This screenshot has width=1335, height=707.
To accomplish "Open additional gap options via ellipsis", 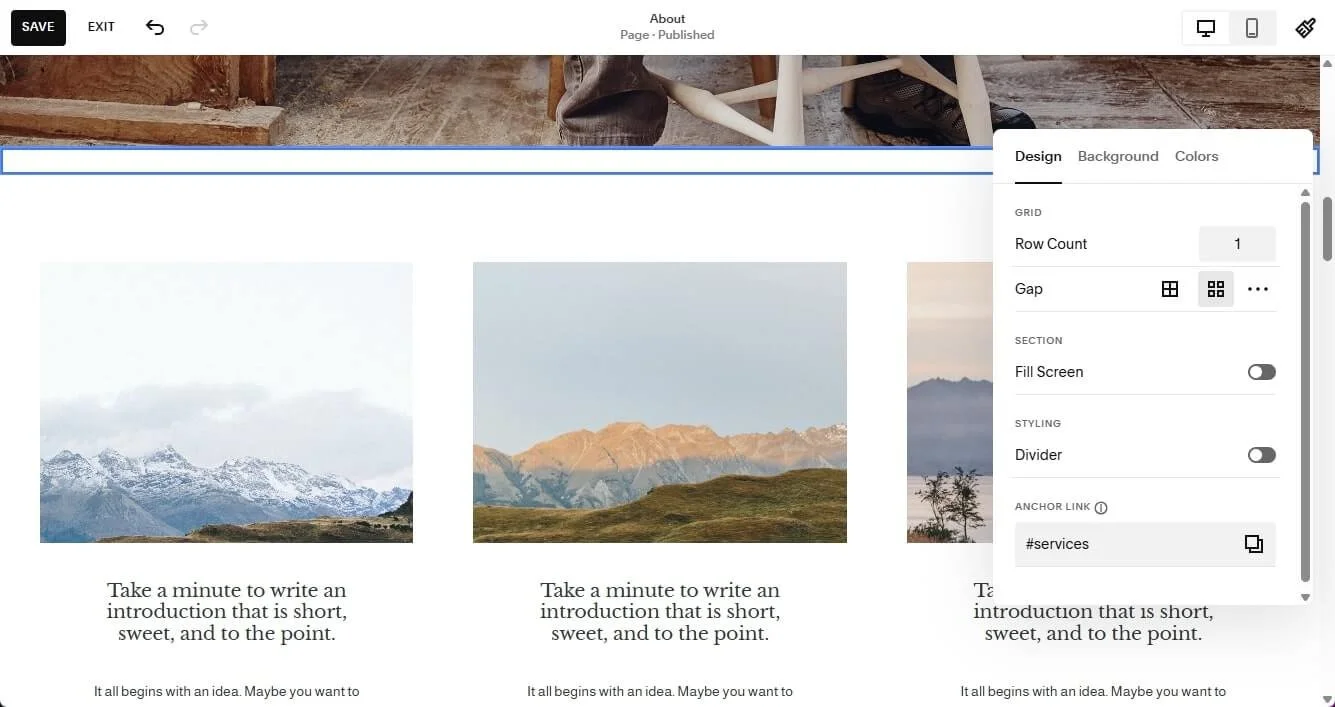I will click(x=1258, y=289).
